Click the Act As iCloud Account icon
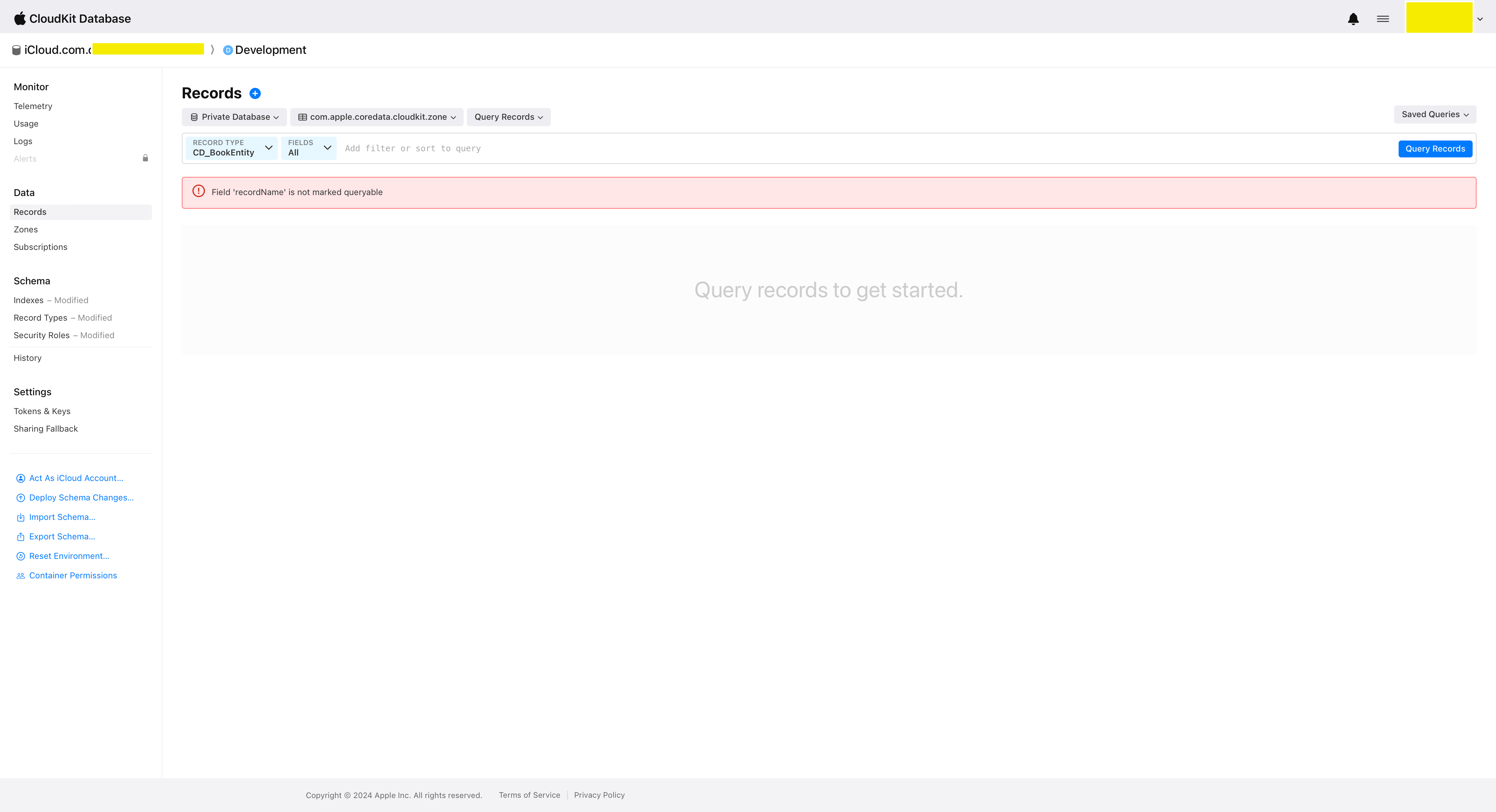This screenshot has height=812, width=1496. click(x=20, y=478)
